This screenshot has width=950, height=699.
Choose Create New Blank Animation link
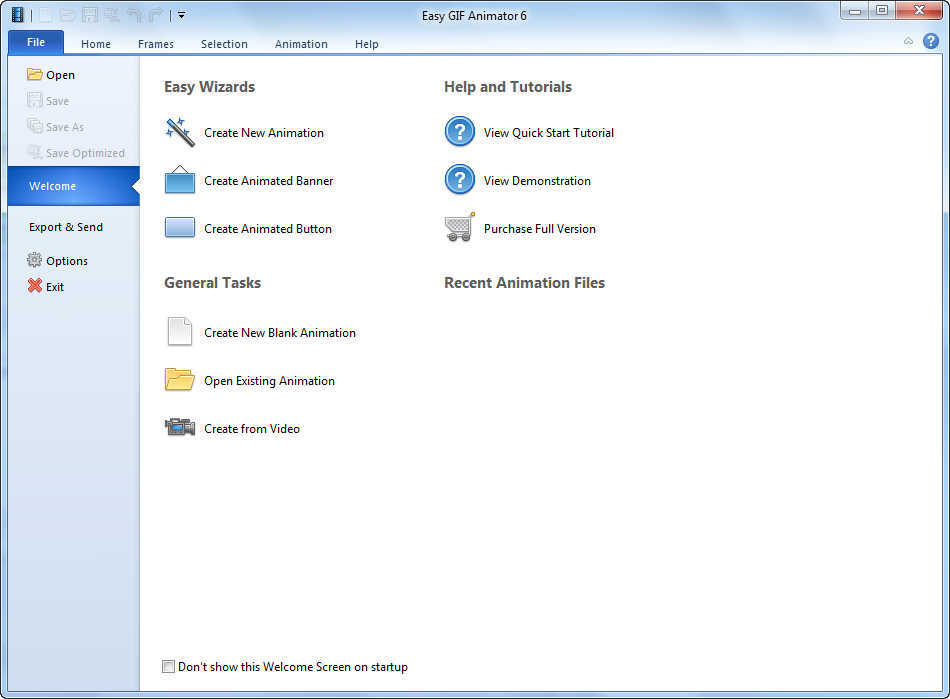click(x=280, y=333)
